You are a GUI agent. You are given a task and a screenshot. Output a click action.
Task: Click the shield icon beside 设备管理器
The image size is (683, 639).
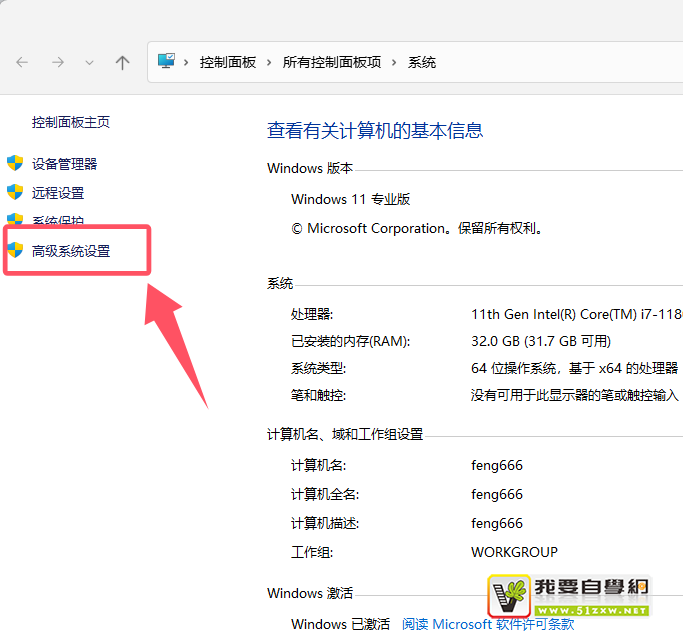[15, 163]
